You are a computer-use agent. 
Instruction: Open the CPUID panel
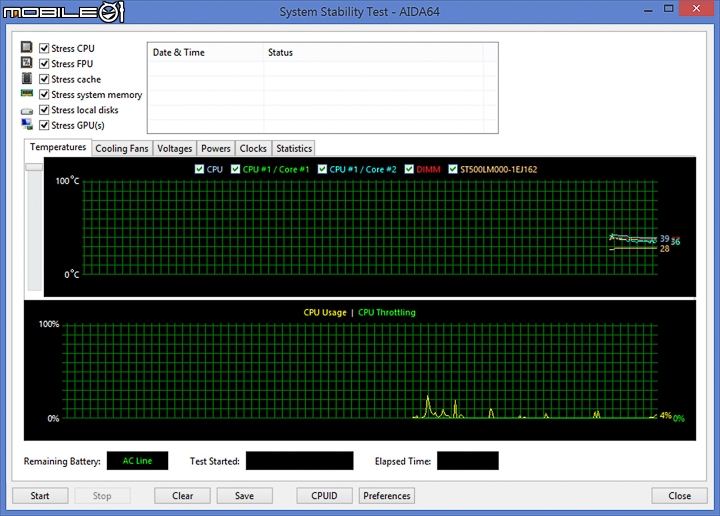tap(324, 496)
